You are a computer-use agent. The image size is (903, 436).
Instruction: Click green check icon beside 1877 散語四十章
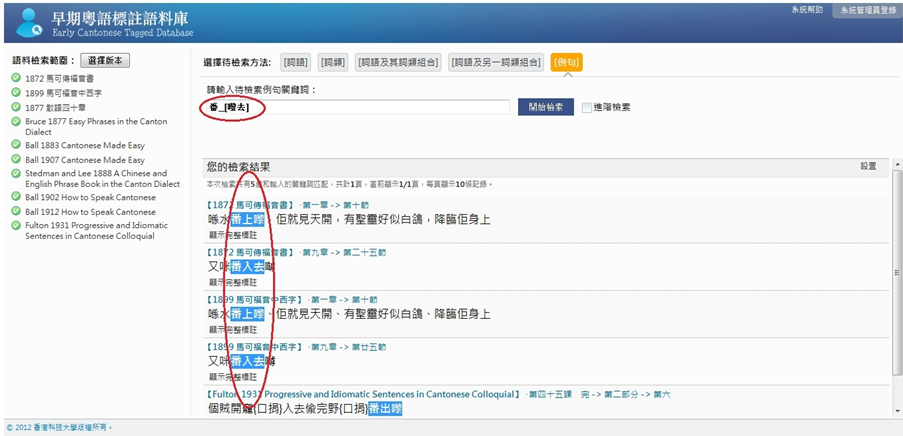16,107
